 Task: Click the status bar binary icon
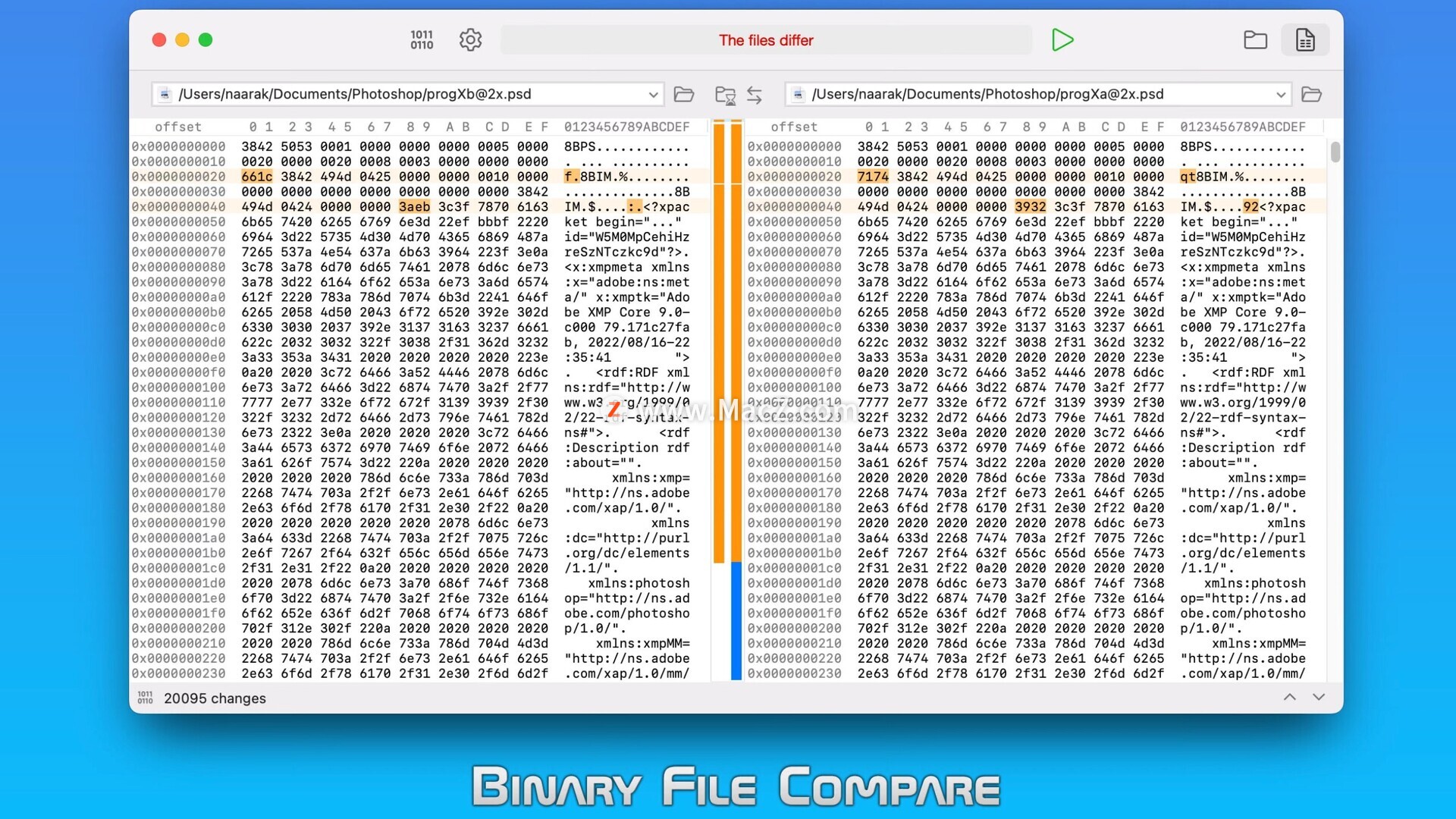pos(145,698)
